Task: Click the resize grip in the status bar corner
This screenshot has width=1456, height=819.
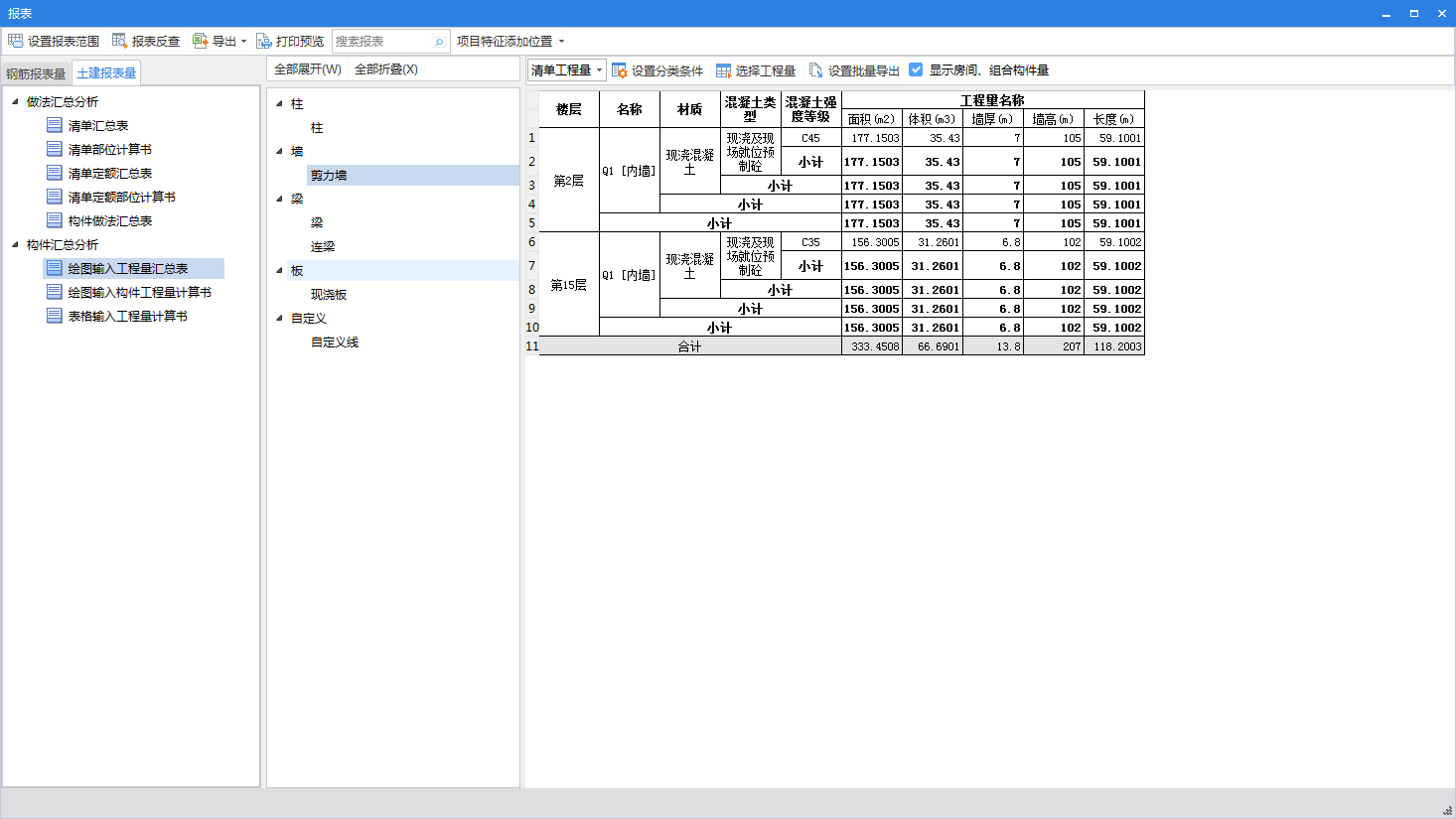Action: tap(1447, 810)
